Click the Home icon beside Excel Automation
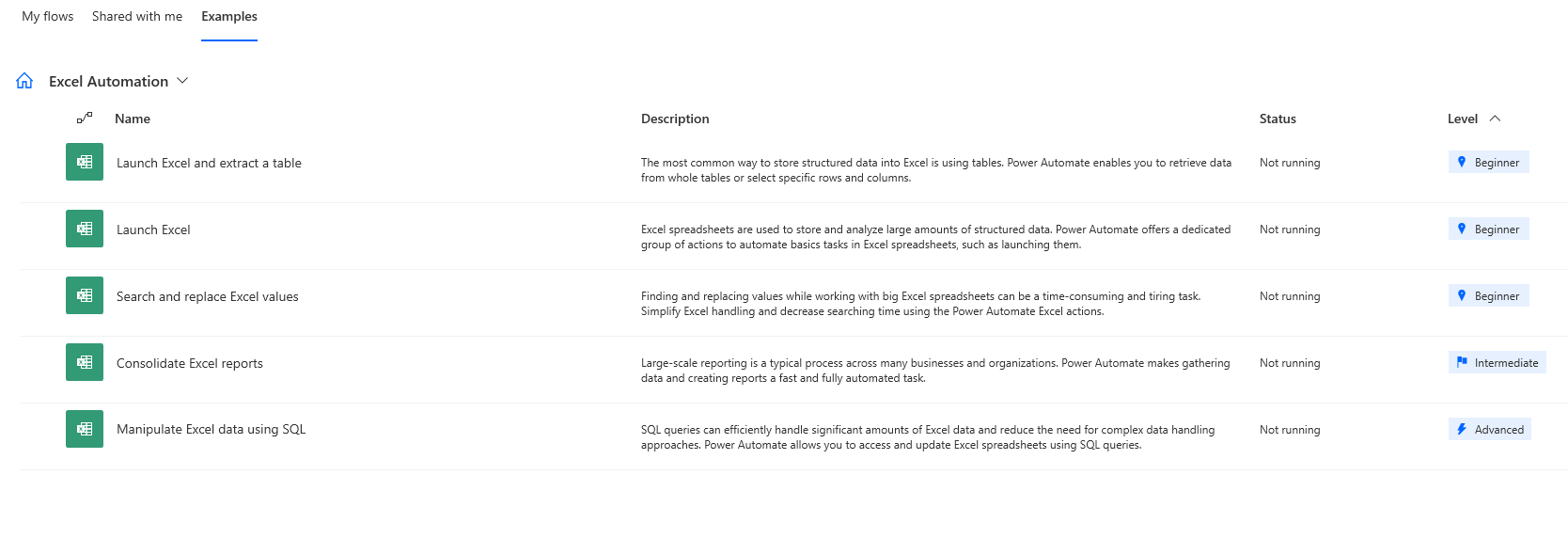Screen dimensions: 1568x554 point(24,81)
